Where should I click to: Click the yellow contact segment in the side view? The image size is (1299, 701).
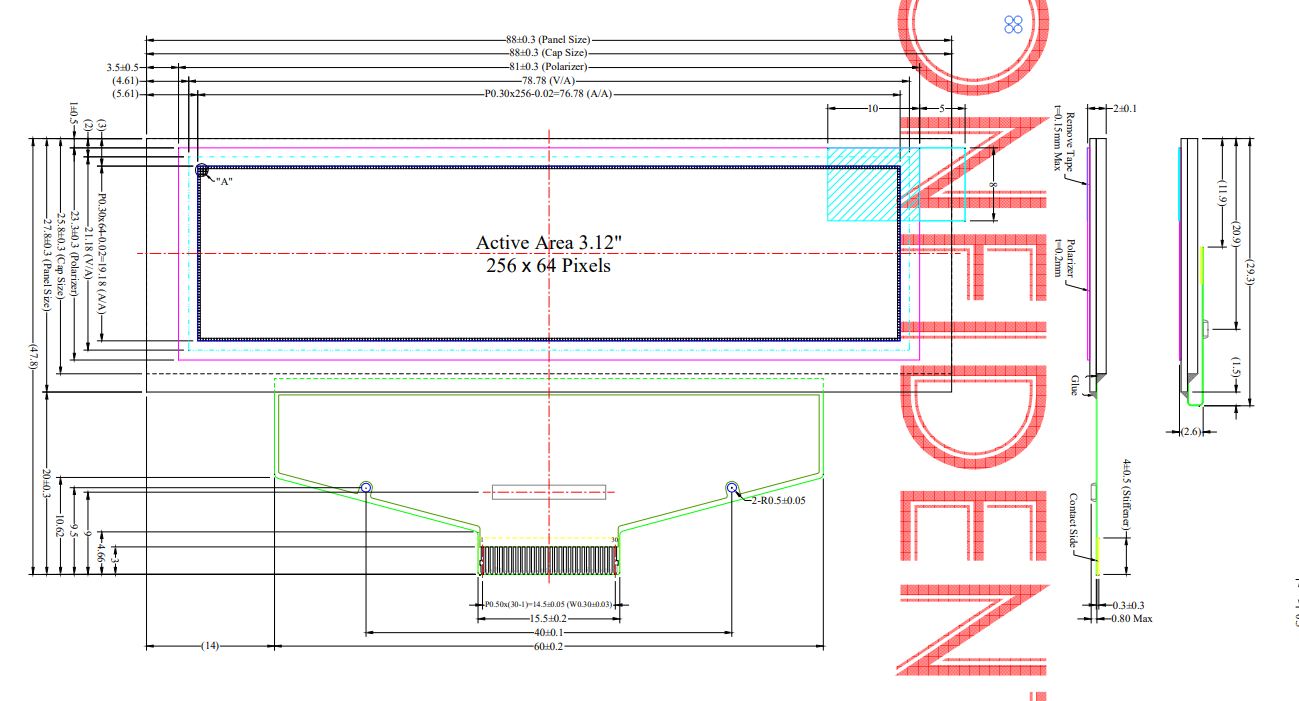[1097, 555]
